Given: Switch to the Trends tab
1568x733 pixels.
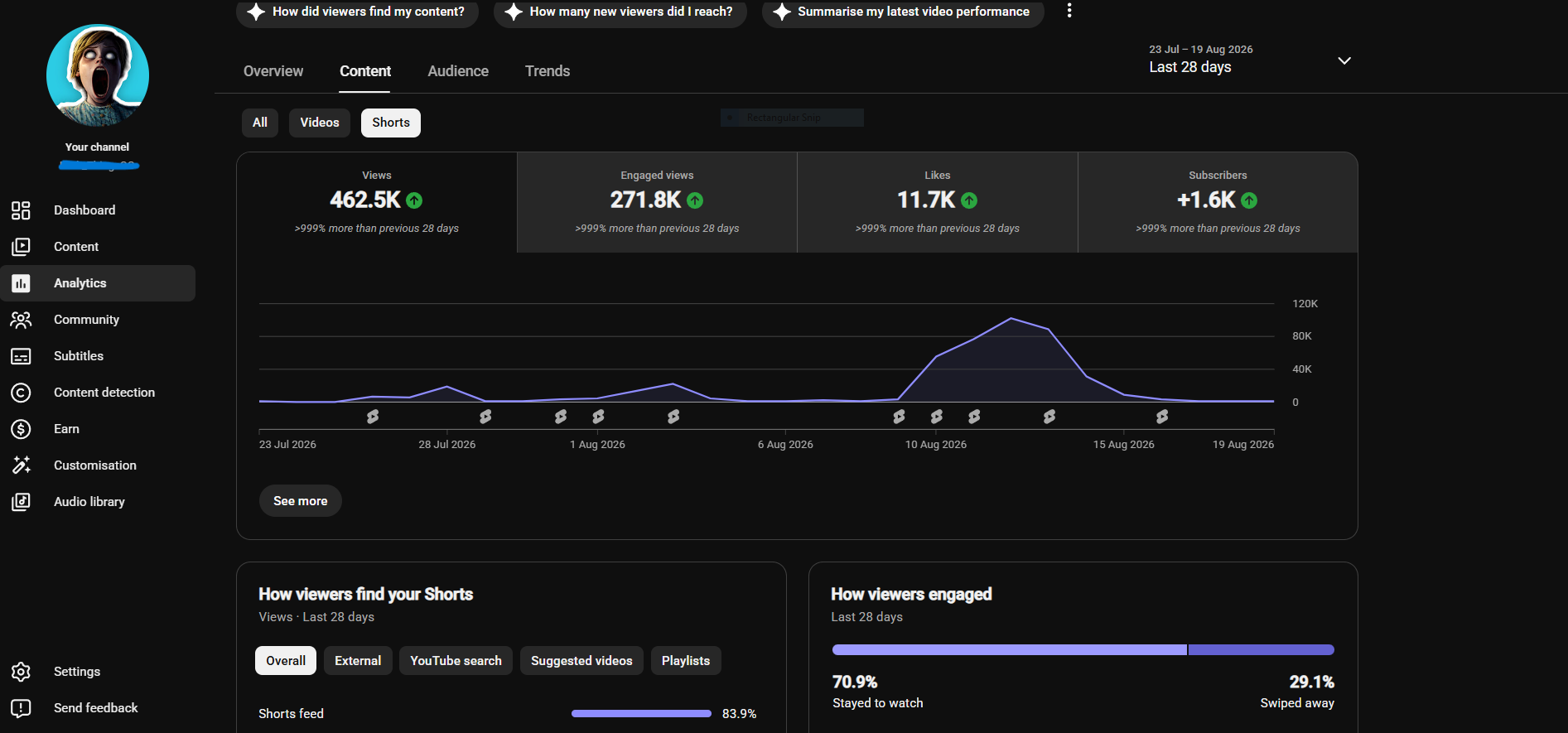Looking at the screenshot, I should click(x=548, y=71).
